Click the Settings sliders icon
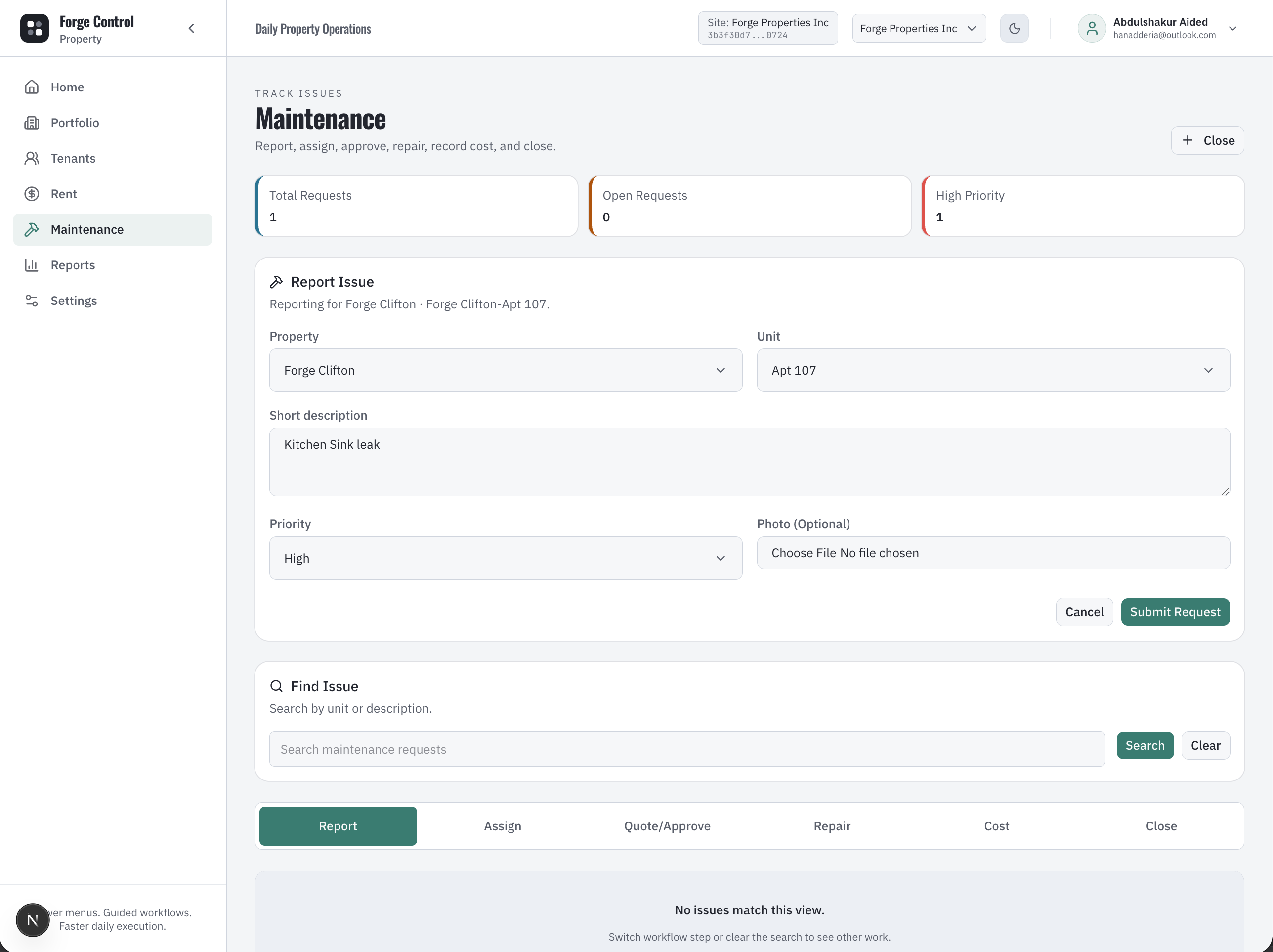Viewport: 1273px width, 952px height. click(x=32, y=301)
